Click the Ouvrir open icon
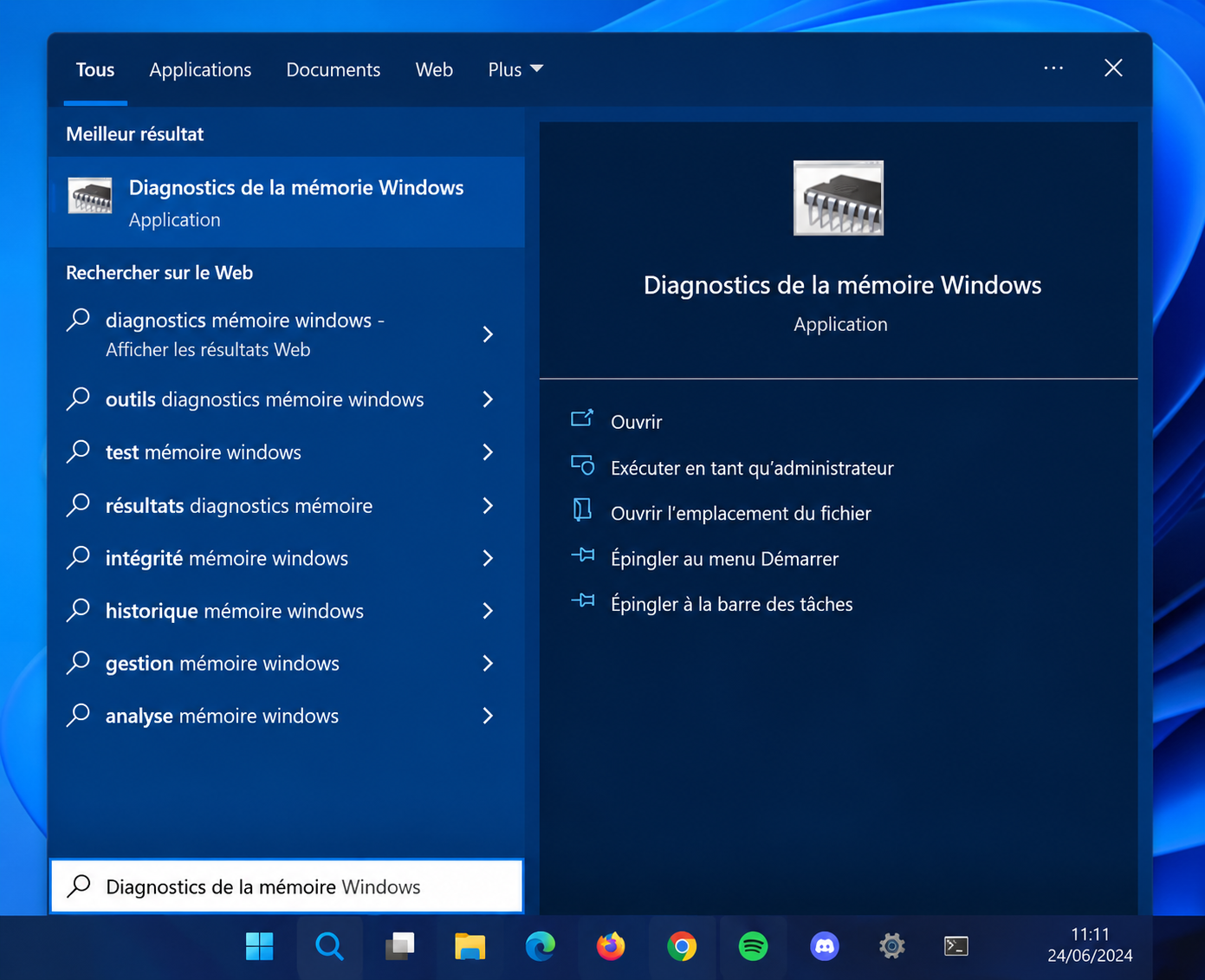This screenshot has height=980, width=1205. [582, 419]
